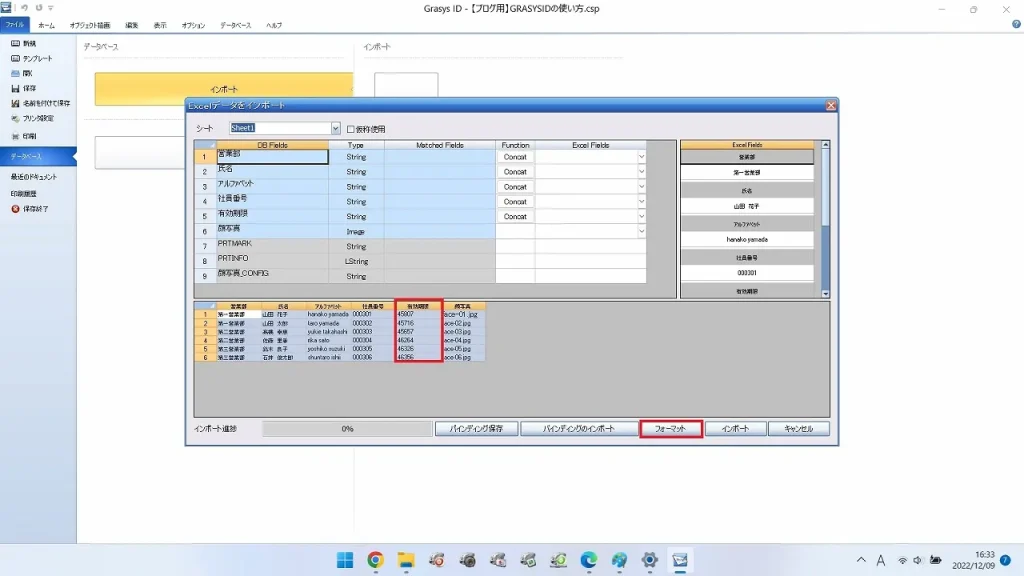Select 名前を付けて保存 in the File sidebar
This screenshot has width=1024, height=576.
coord(40,103)
